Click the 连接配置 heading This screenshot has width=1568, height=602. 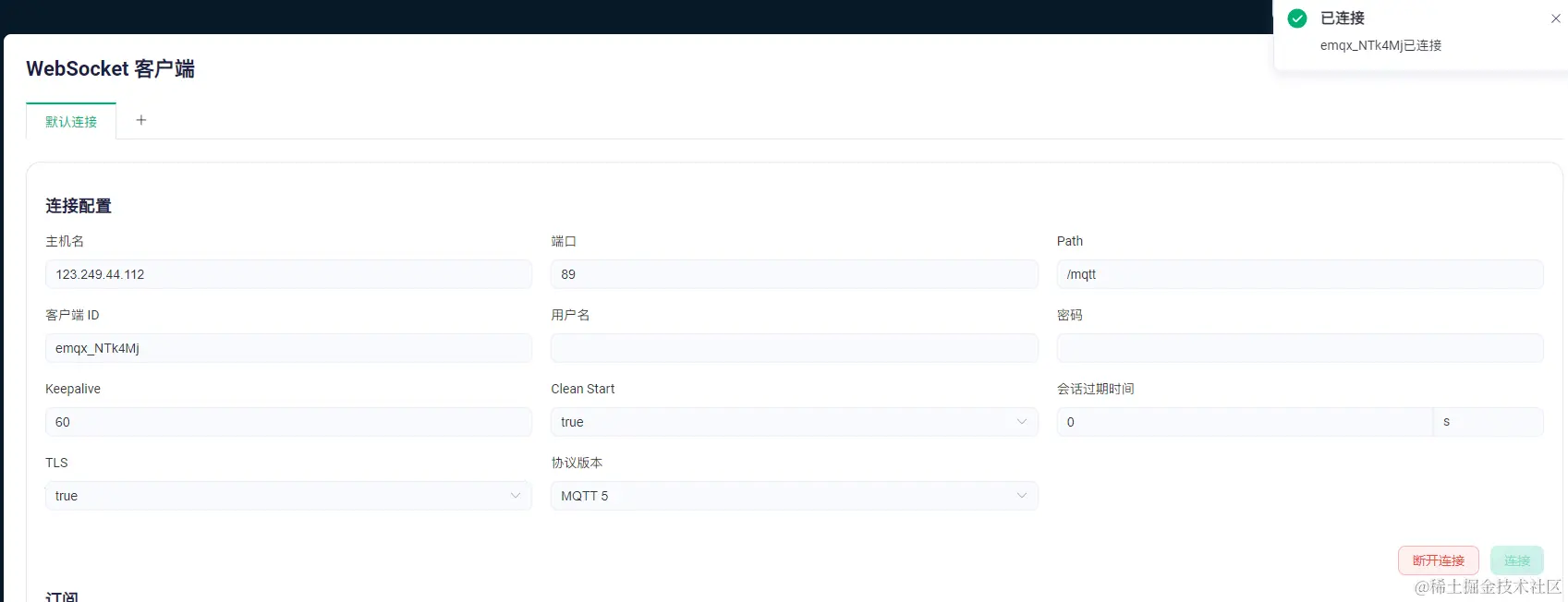pos(79,206)
